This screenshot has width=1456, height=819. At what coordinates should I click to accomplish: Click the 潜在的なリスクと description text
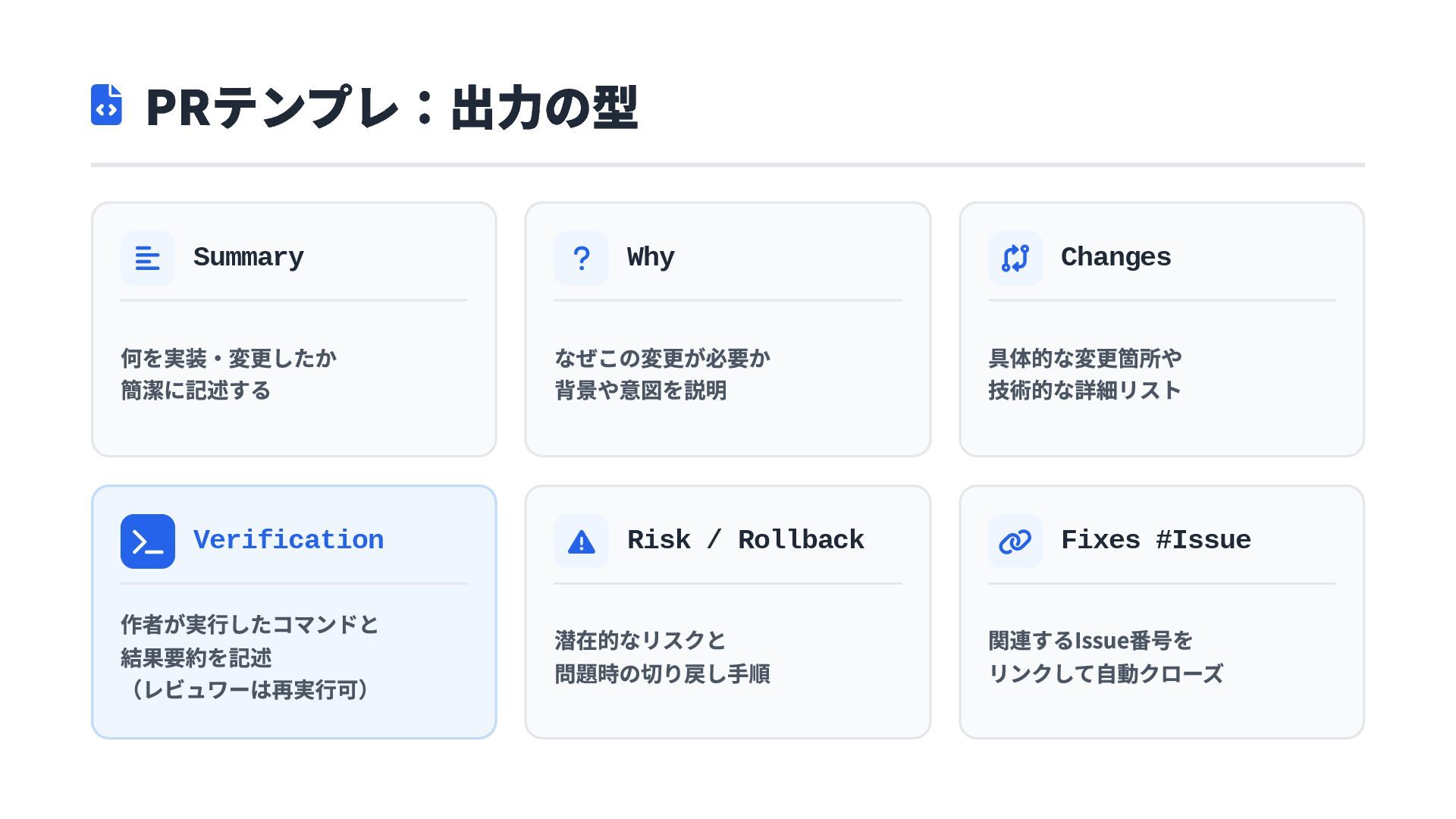[x=640, y=641]
